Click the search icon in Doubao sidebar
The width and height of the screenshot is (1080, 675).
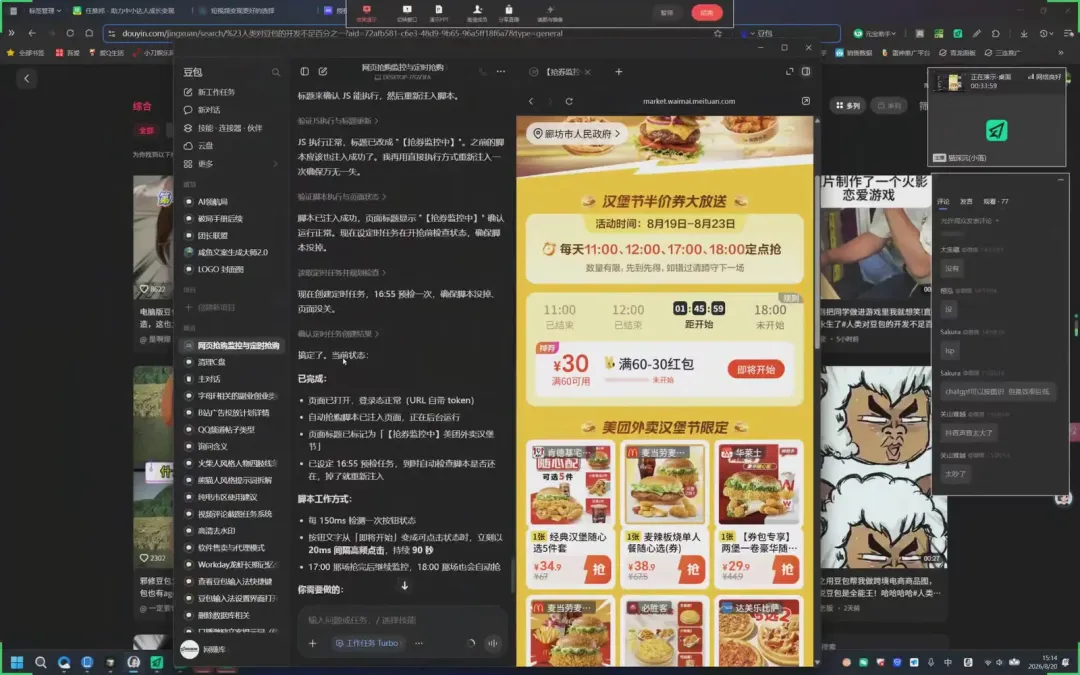(x=276, y=72)
